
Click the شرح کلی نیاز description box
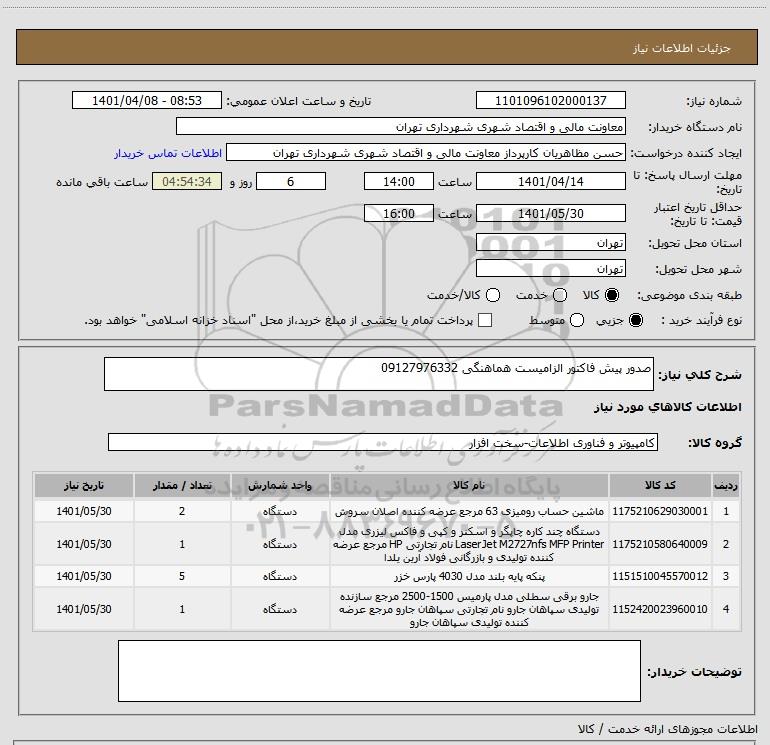(379, 374)
